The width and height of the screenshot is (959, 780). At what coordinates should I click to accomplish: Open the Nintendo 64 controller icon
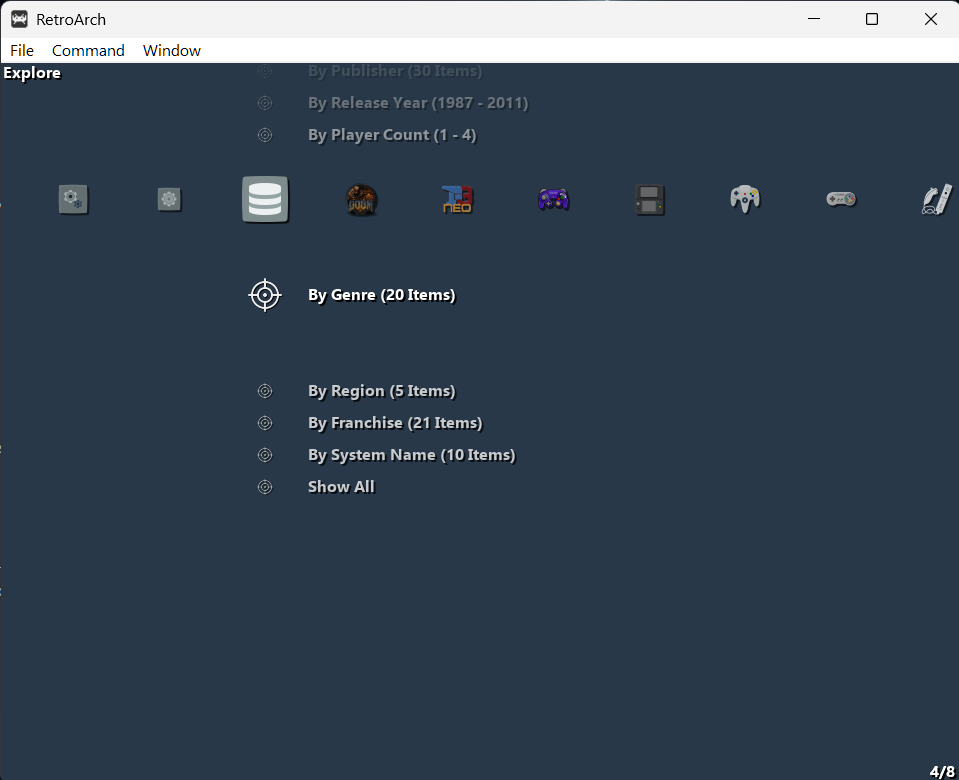745,199
